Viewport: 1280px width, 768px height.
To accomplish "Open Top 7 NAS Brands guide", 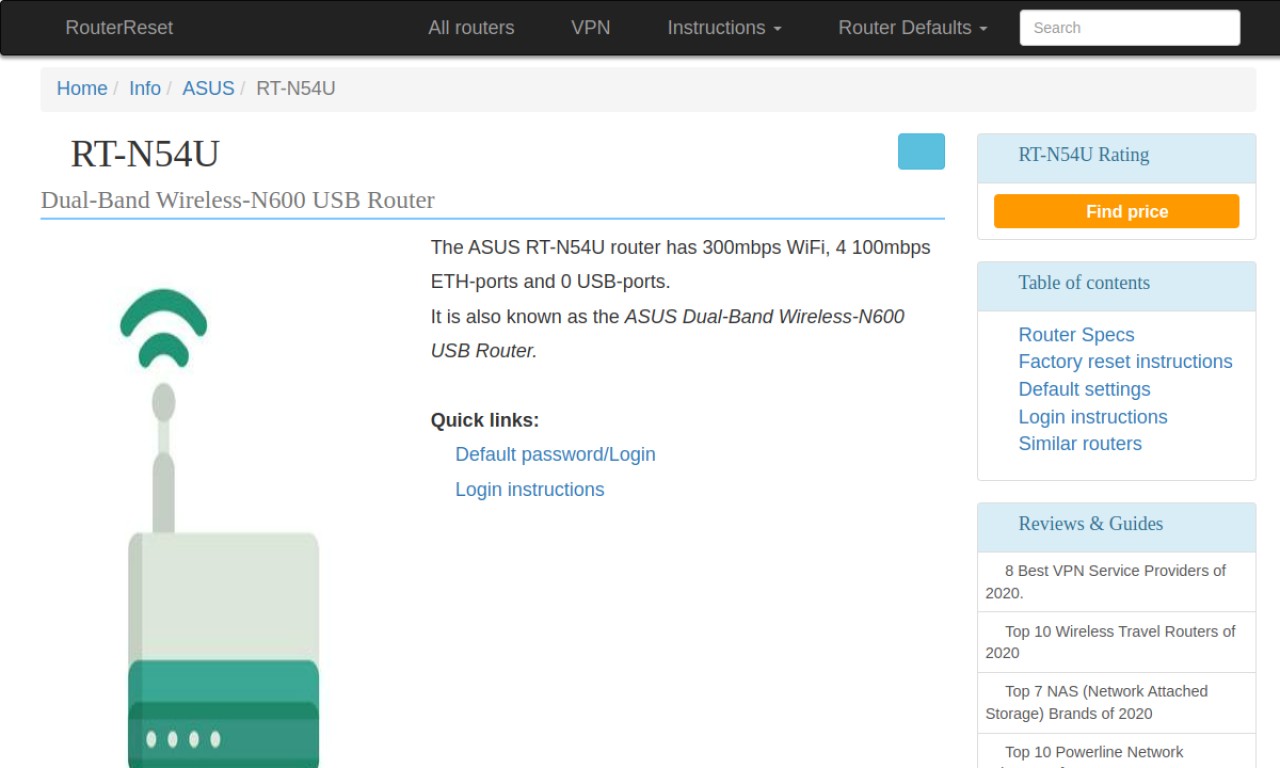I will click(x=1116, y=702).
